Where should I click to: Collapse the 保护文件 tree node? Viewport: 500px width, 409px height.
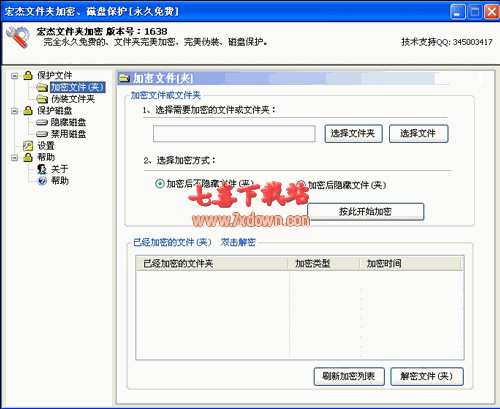pos(14,76)
